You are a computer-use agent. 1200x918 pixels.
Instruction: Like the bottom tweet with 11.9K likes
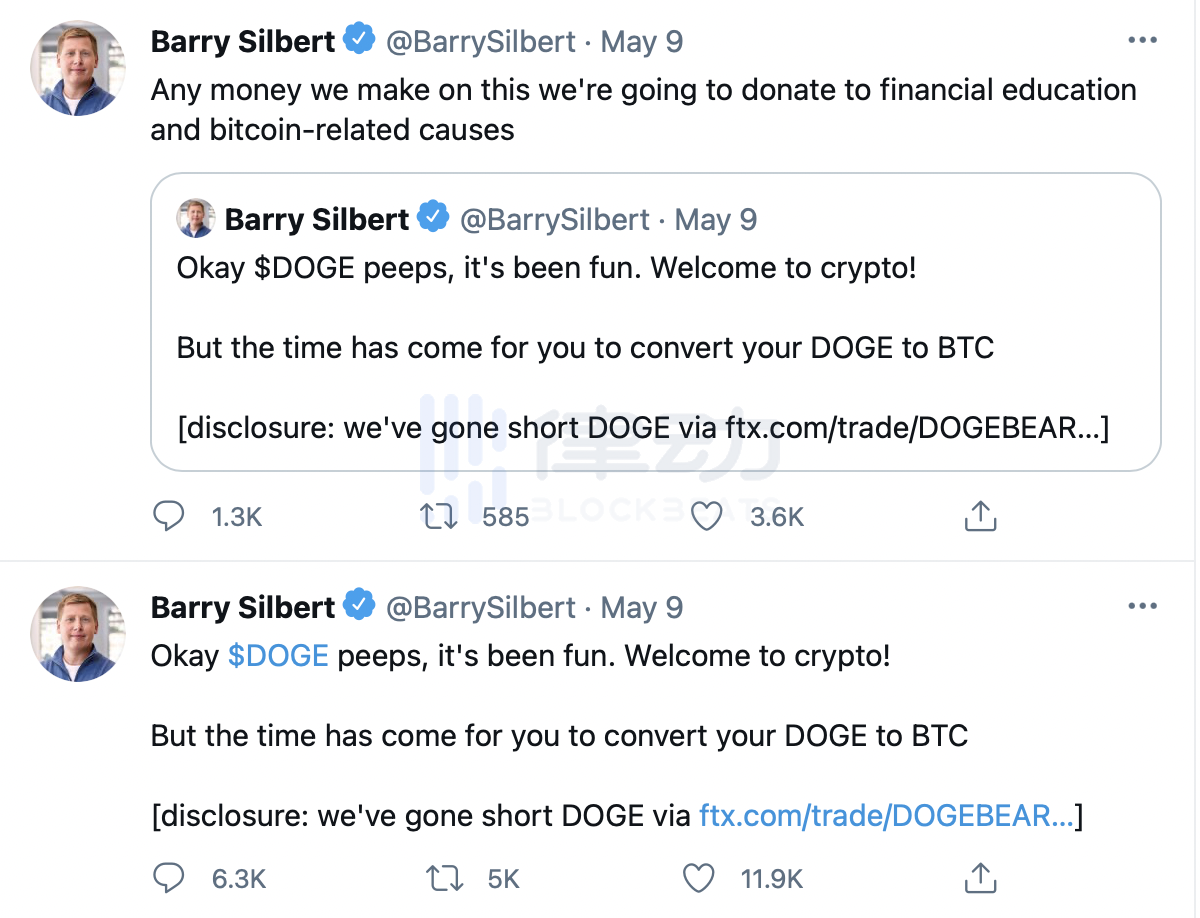tap(699, 878)
